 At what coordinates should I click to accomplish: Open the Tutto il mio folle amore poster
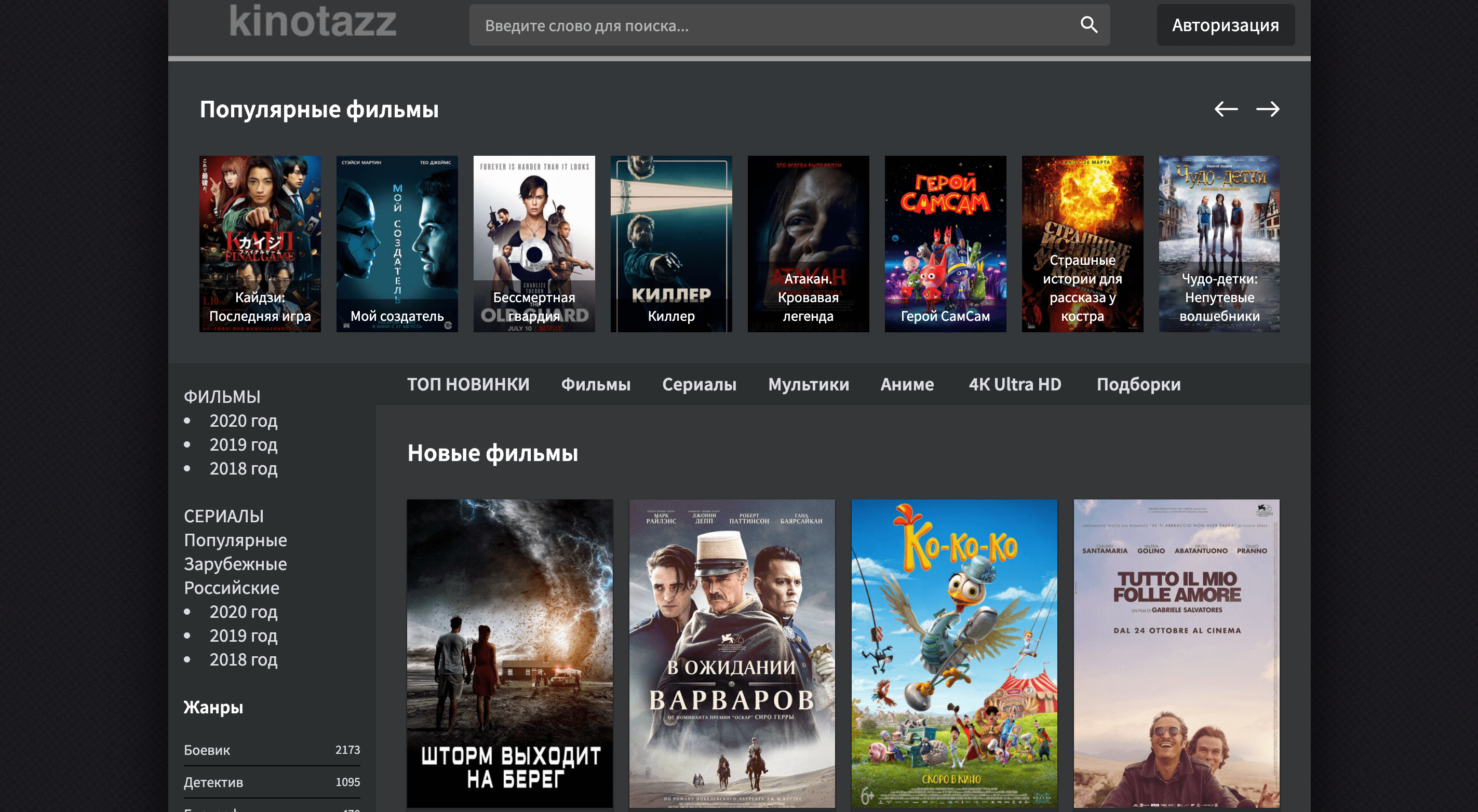(1177, 653)
